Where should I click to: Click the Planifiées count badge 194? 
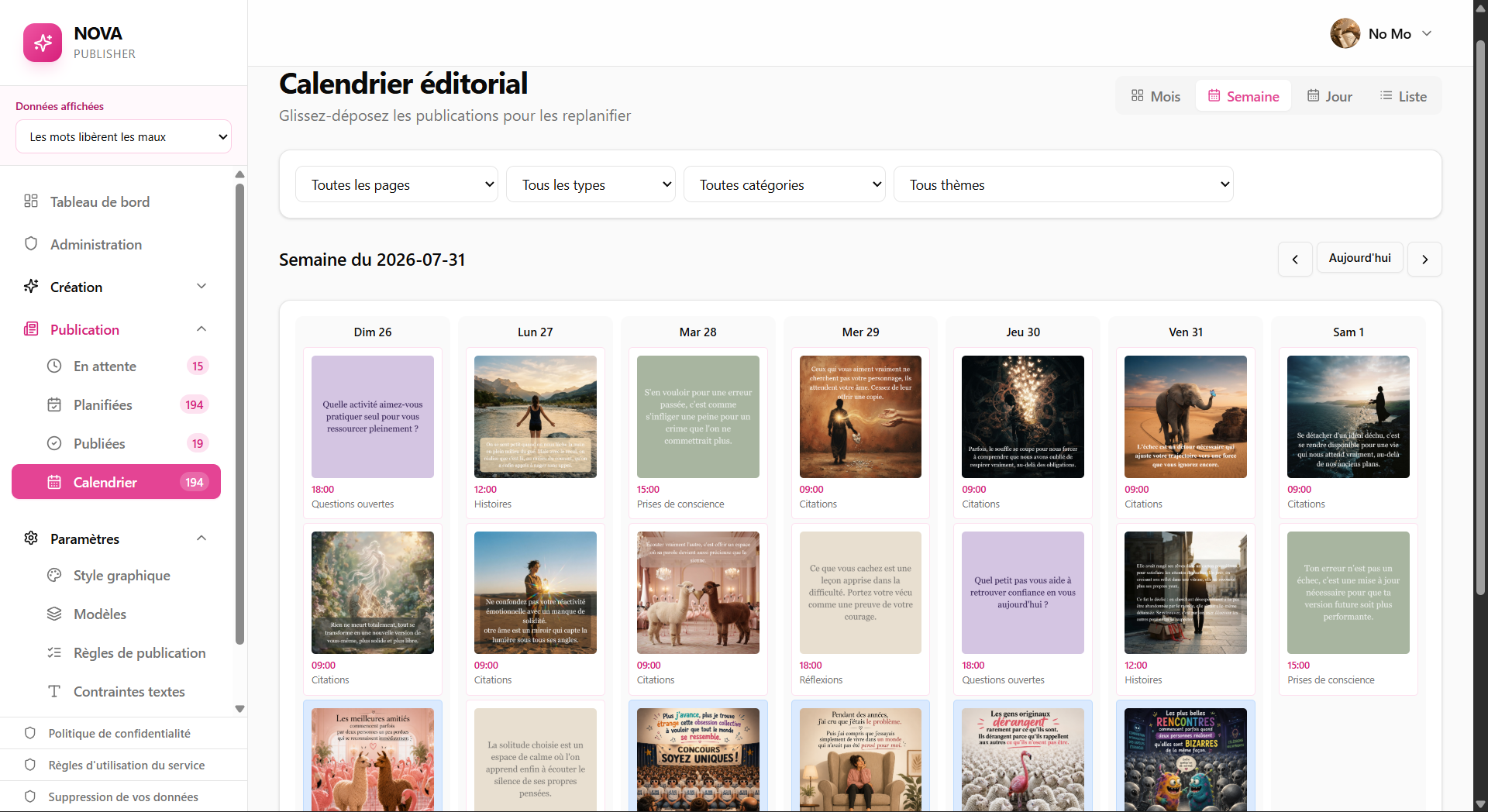click(195, 404)
